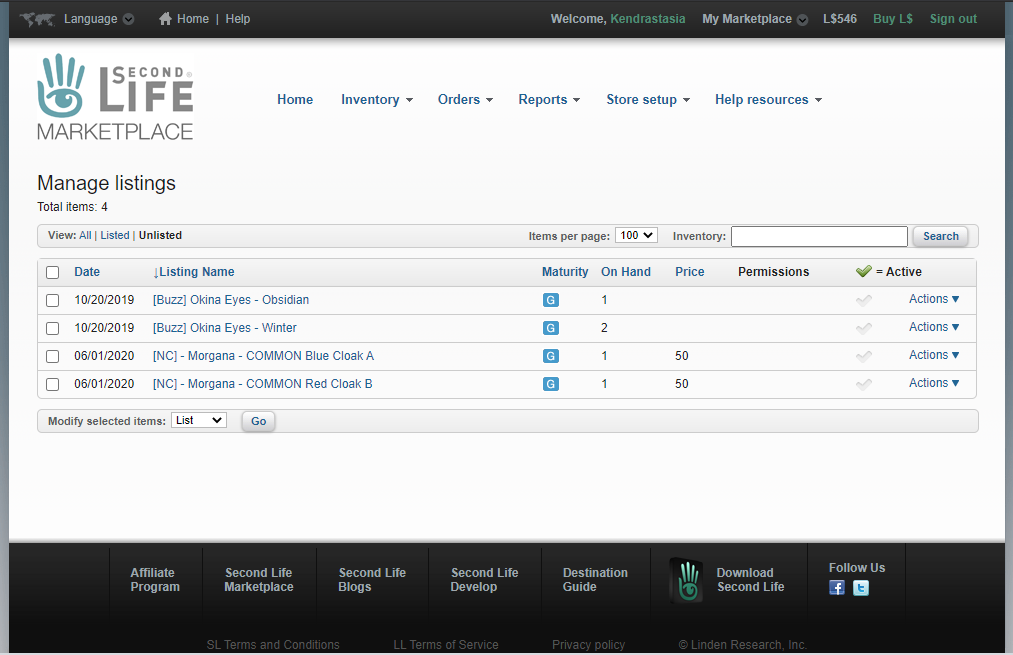Open the Help link in top bar
Screen dimensions: 1013x655
click(x=238, y=19)
